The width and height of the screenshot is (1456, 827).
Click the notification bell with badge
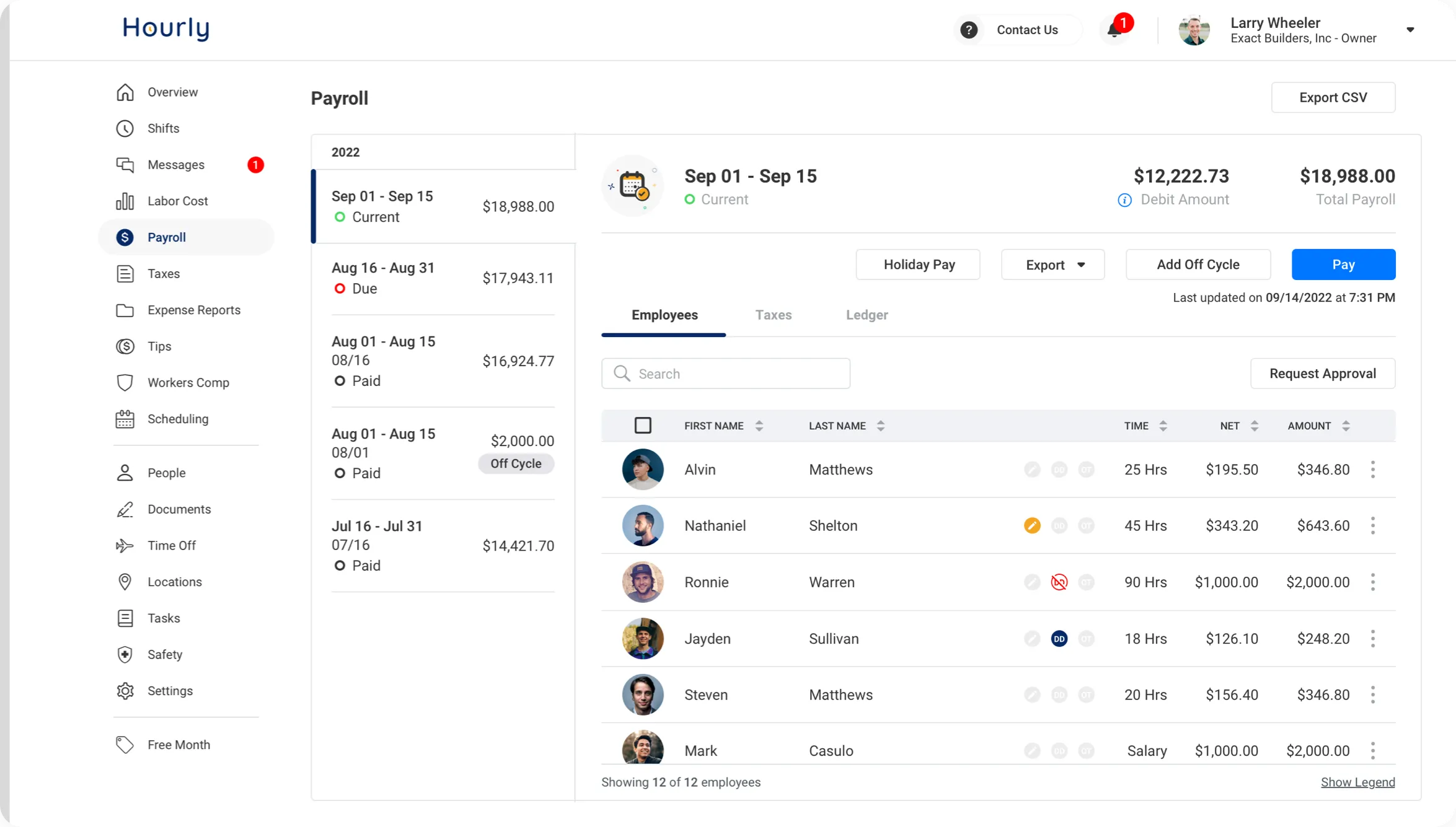(x=1114, y=29)
